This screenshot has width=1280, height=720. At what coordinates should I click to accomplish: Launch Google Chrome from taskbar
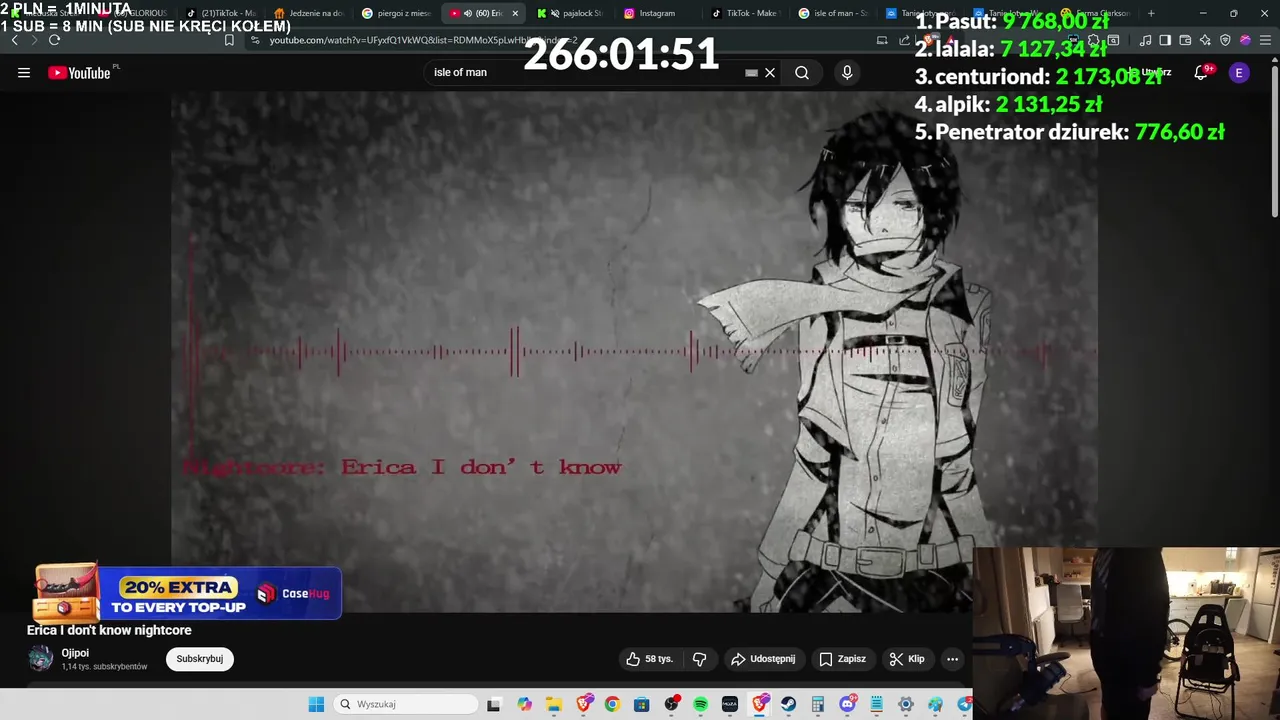612,704
